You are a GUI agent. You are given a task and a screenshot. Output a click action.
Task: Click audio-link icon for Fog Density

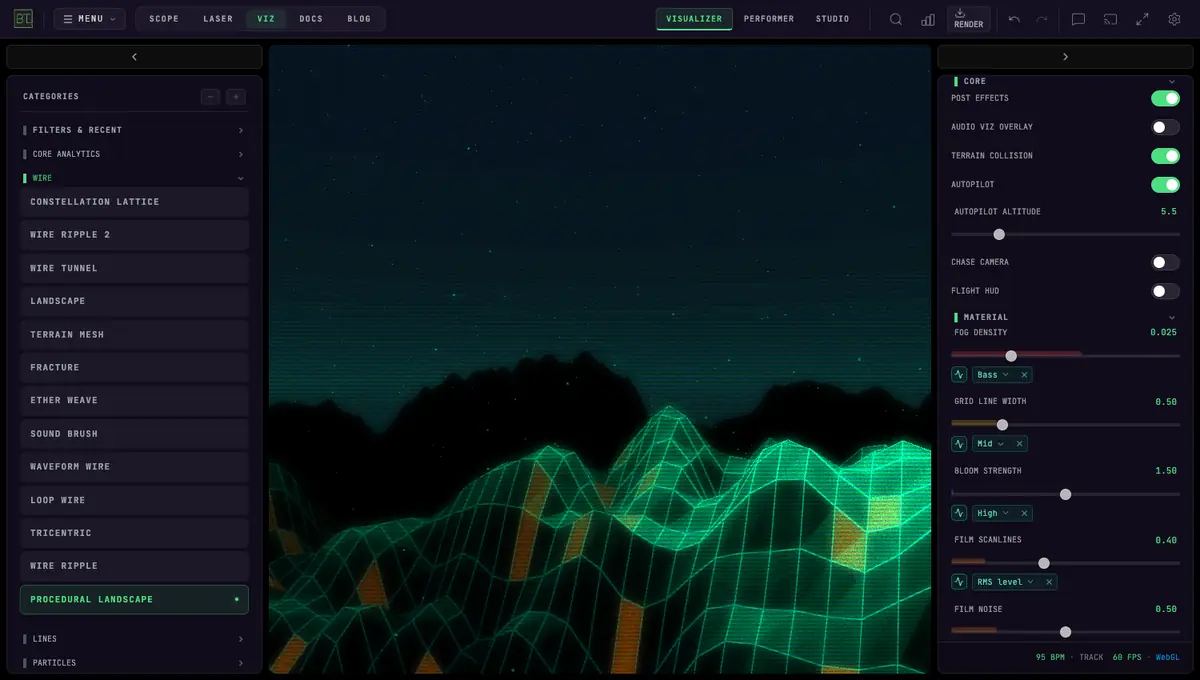(x=959, y=375)
